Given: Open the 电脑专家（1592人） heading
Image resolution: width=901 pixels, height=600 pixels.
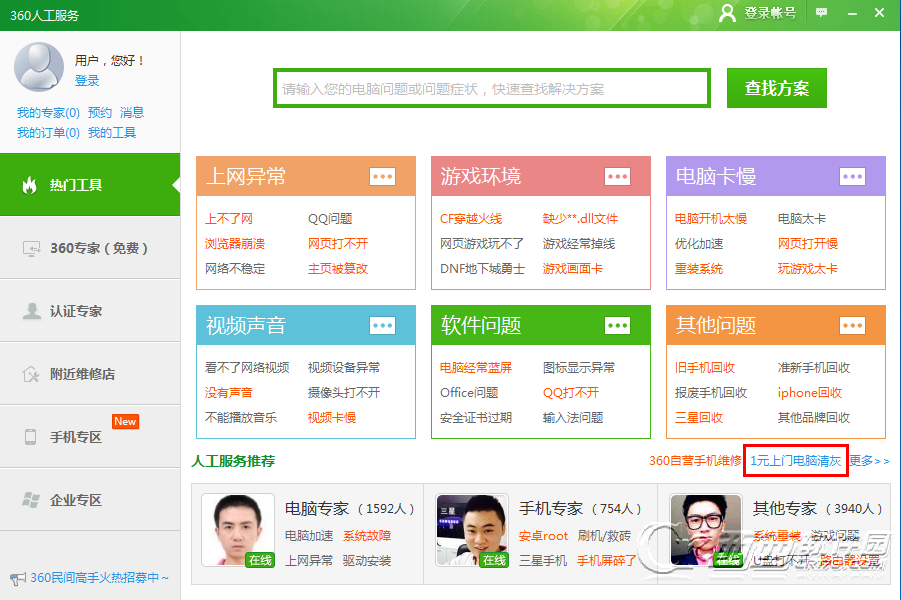Looking at the screenshot, I should point(350,509).
